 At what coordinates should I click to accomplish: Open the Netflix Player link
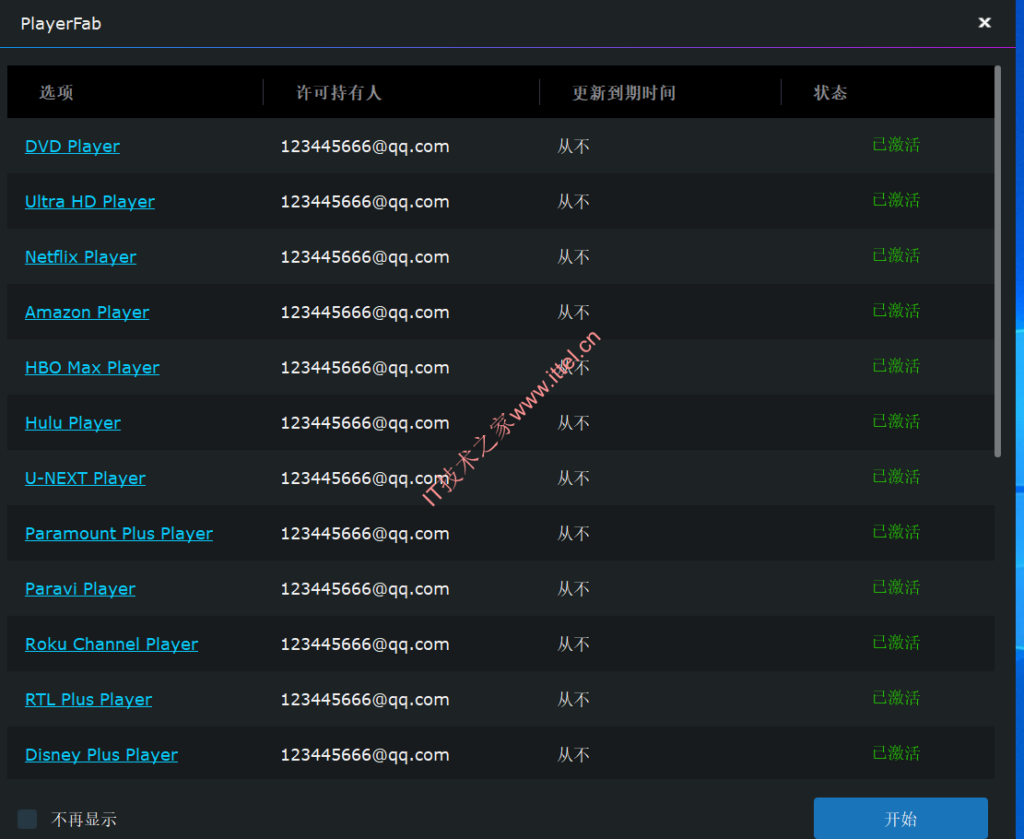coord(80,257)
